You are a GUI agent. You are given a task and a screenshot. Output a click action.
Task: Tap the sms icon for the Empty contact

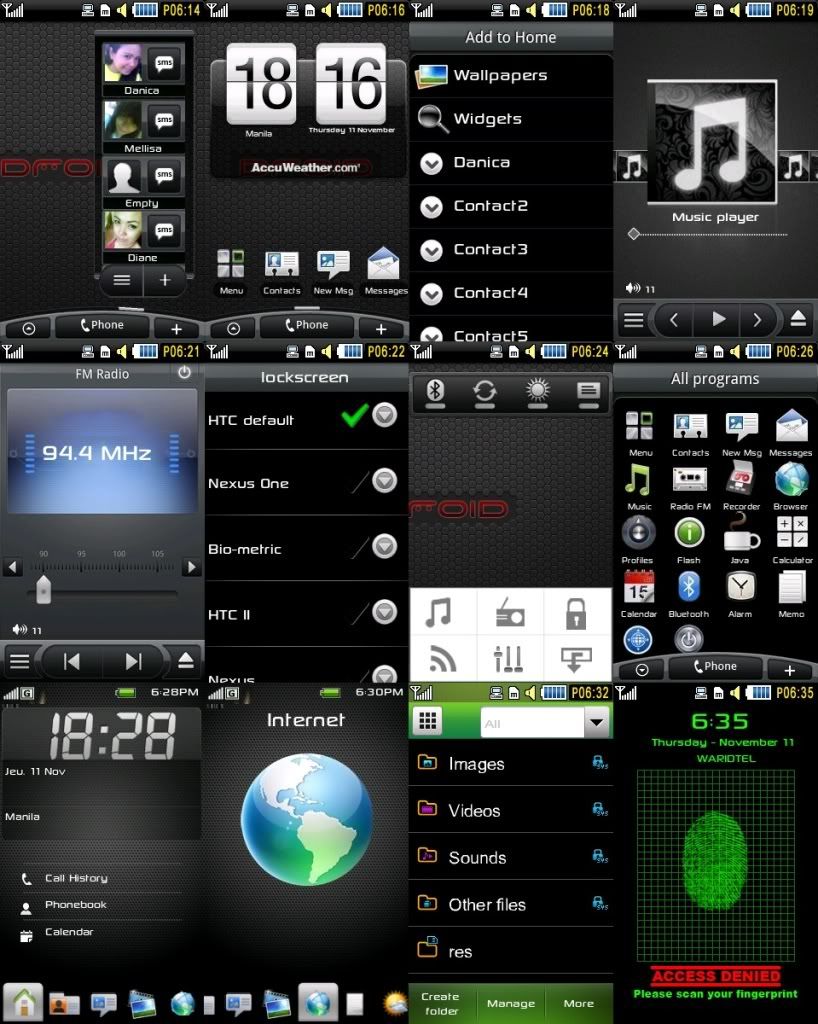click(x=164, y=175)
